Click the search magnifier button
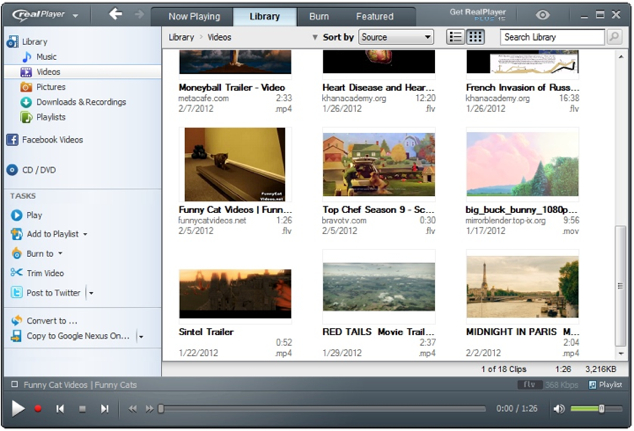The width and height of the screenshot is (634, 431). tap(614, 37)
